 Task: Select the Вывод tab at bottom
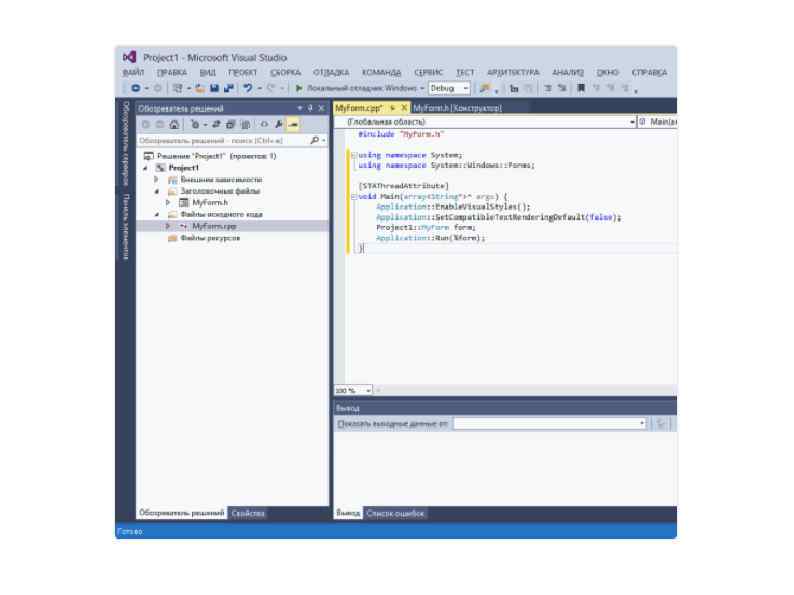[348, 513]
